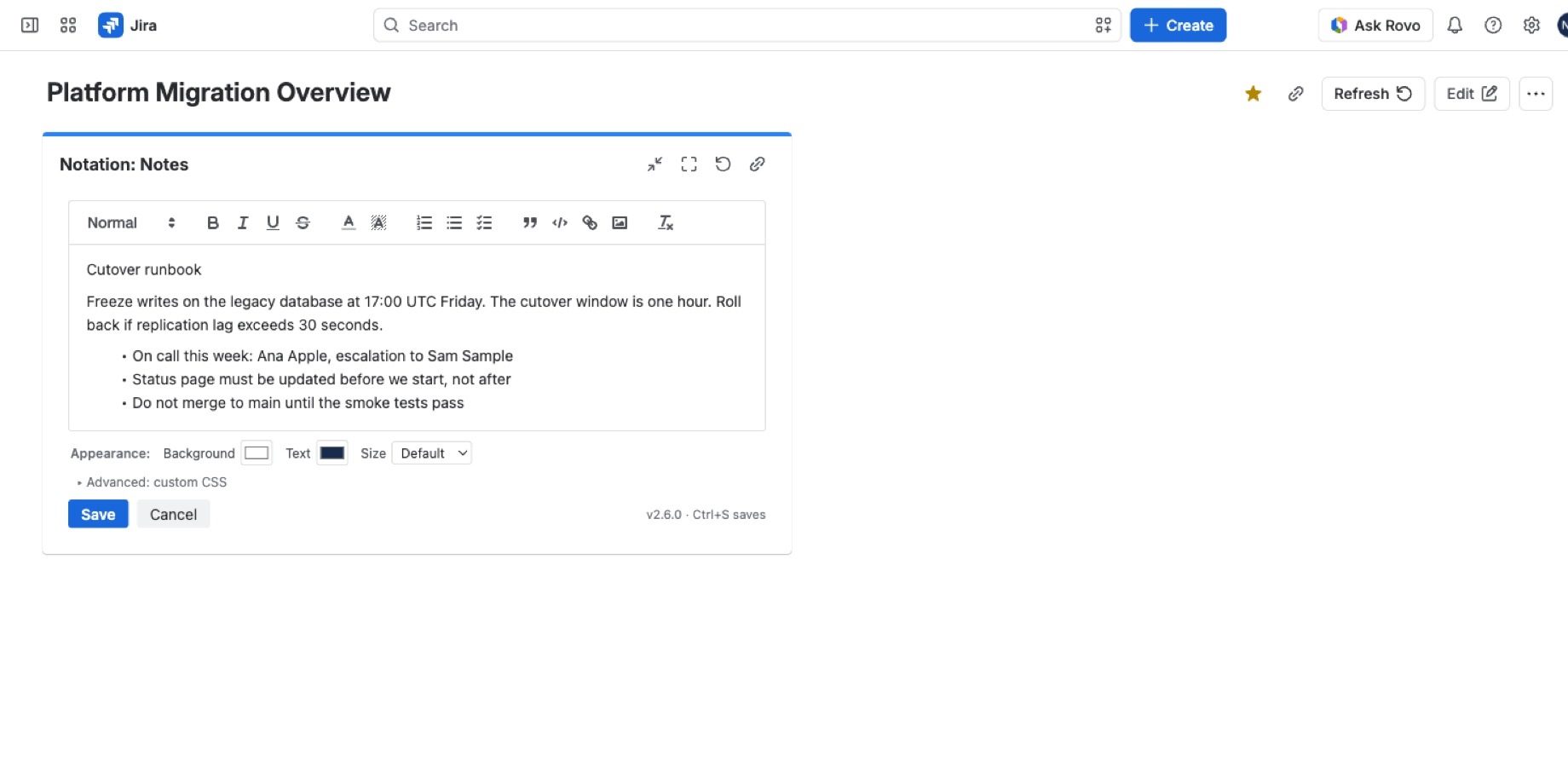The height and width of the screenshot is (767, 1568).
Task: Click the Edit dashboard button
Action: click(1472, 94)
